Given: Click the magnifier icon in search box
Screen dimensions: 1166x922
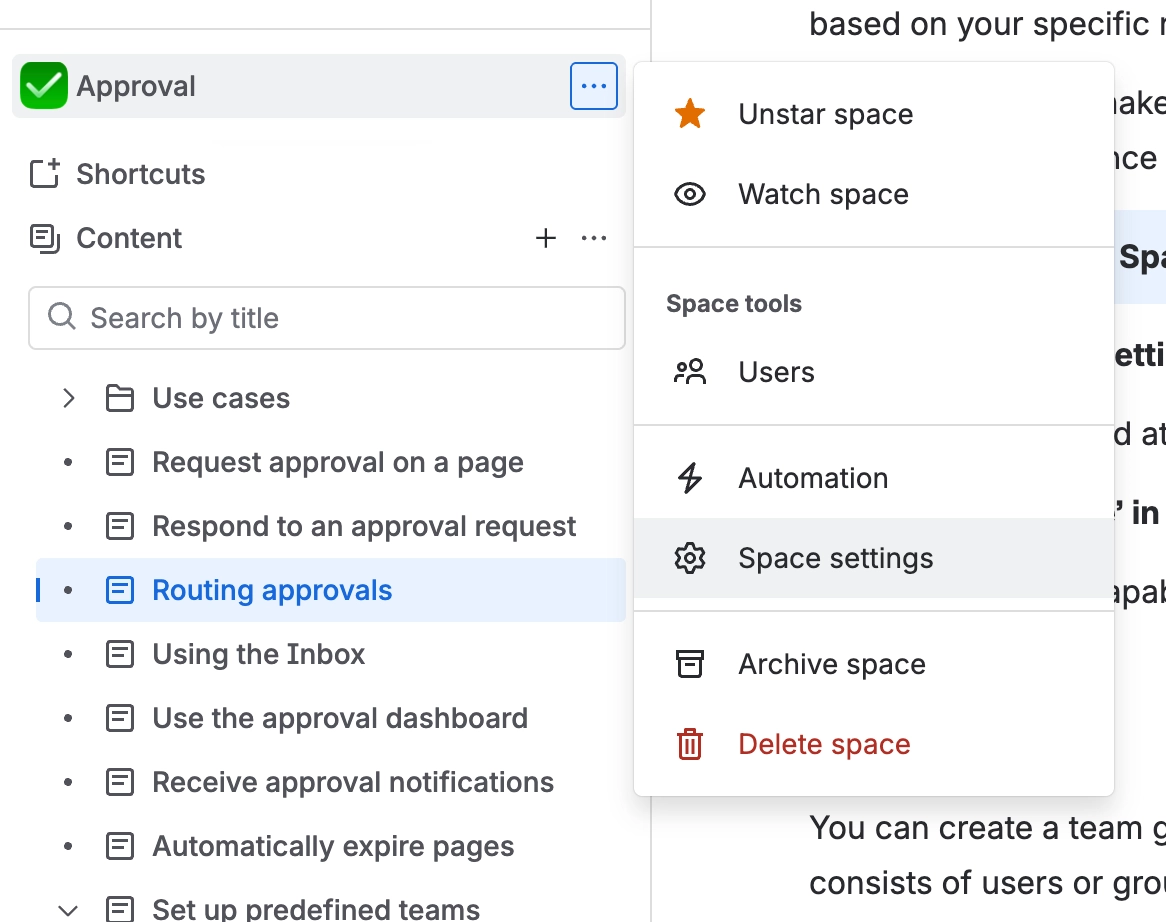Looking at the screenshot, I should pyautogui.click(x=62, y=317).
